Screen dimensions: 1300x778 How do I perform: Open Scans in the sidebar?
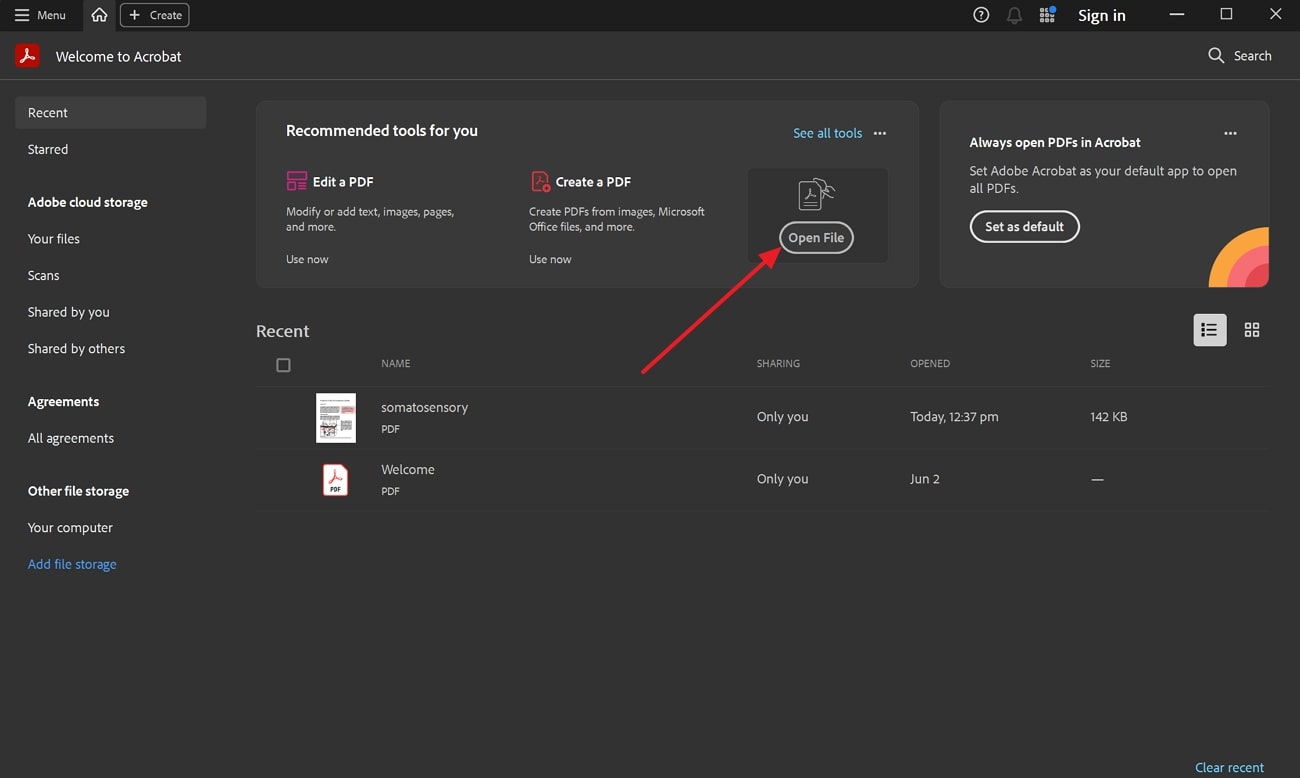43,275
